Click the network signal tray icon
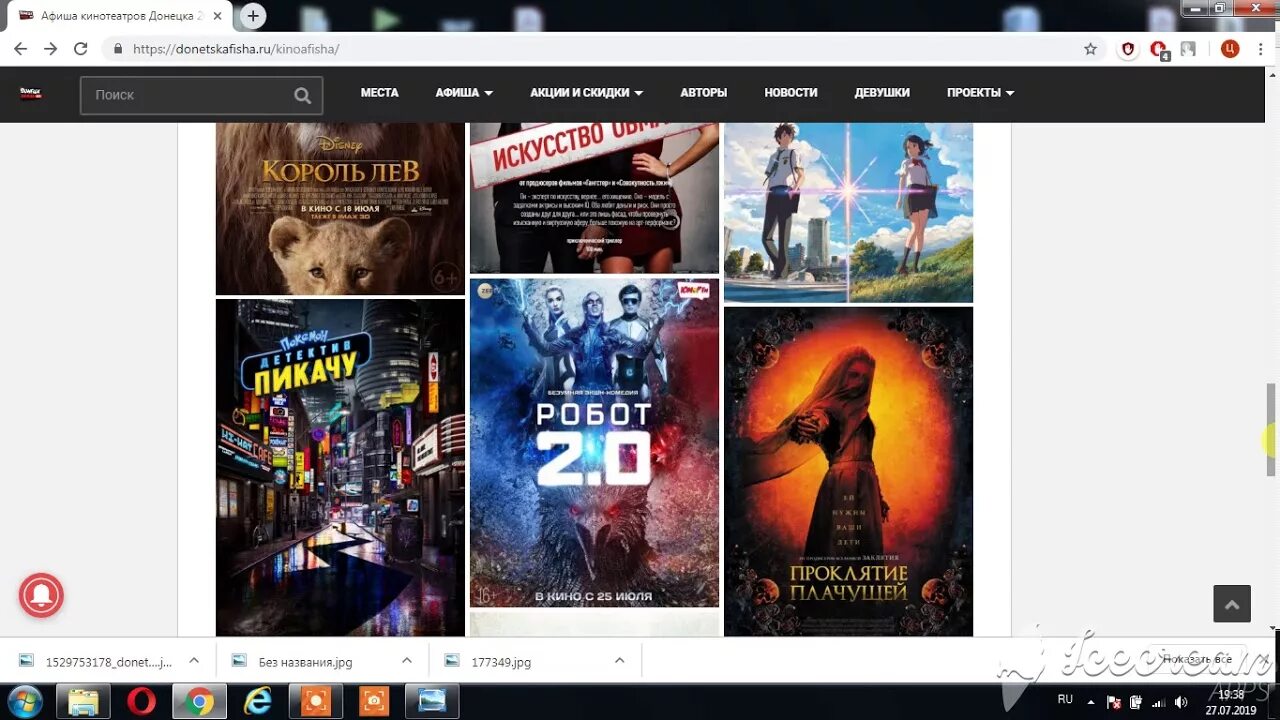1280x720 pixels. tap(1159, 702)
